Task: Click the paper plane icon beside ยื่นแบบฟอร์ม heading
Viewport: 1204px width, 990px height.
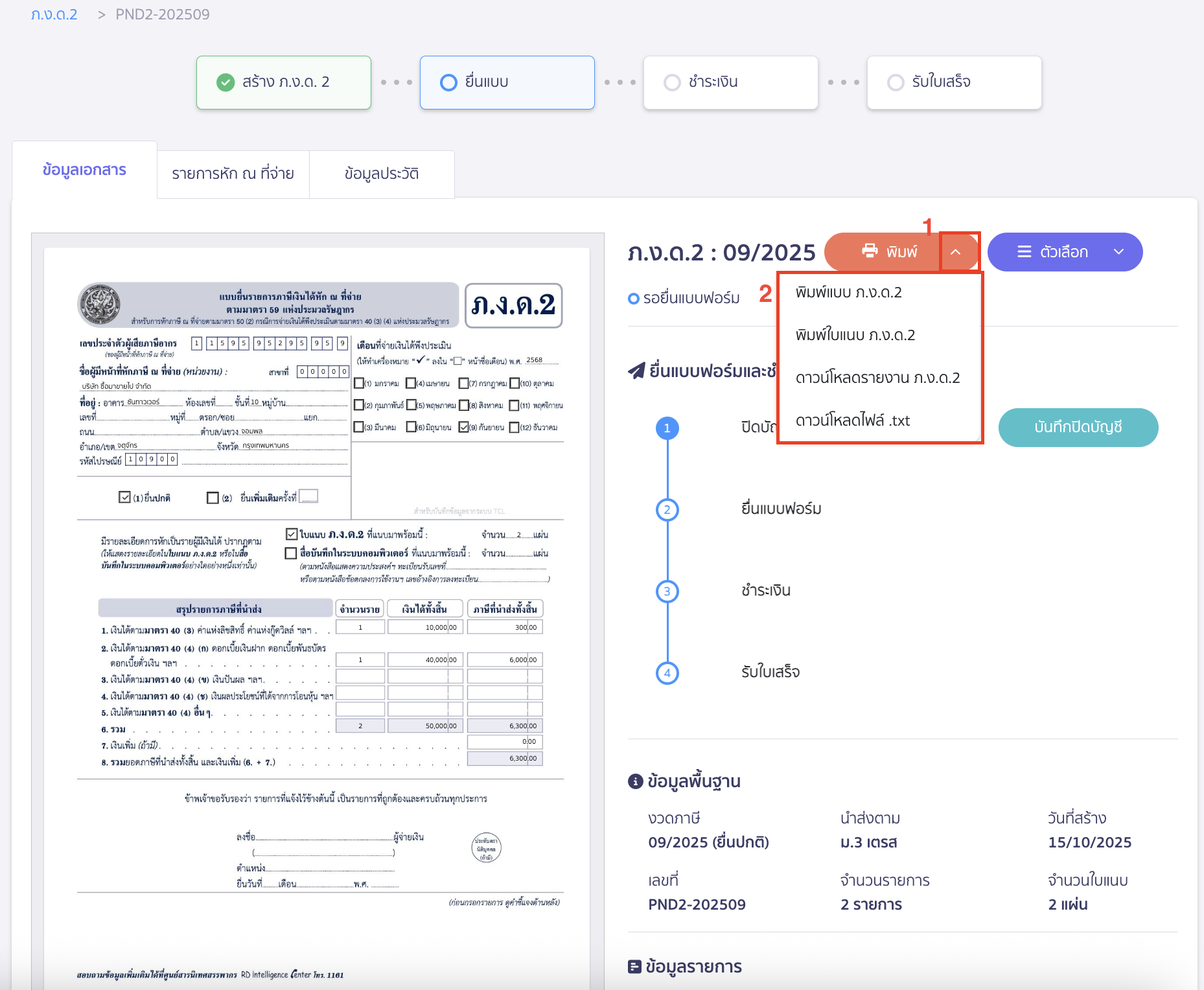Action: [x=636, y=371]
